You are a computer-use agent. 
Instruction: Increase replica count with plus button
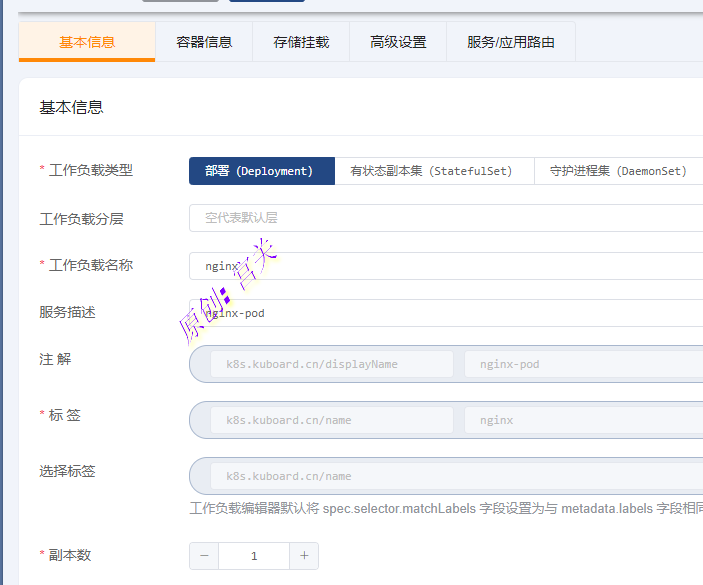click(x=304, y=556)
